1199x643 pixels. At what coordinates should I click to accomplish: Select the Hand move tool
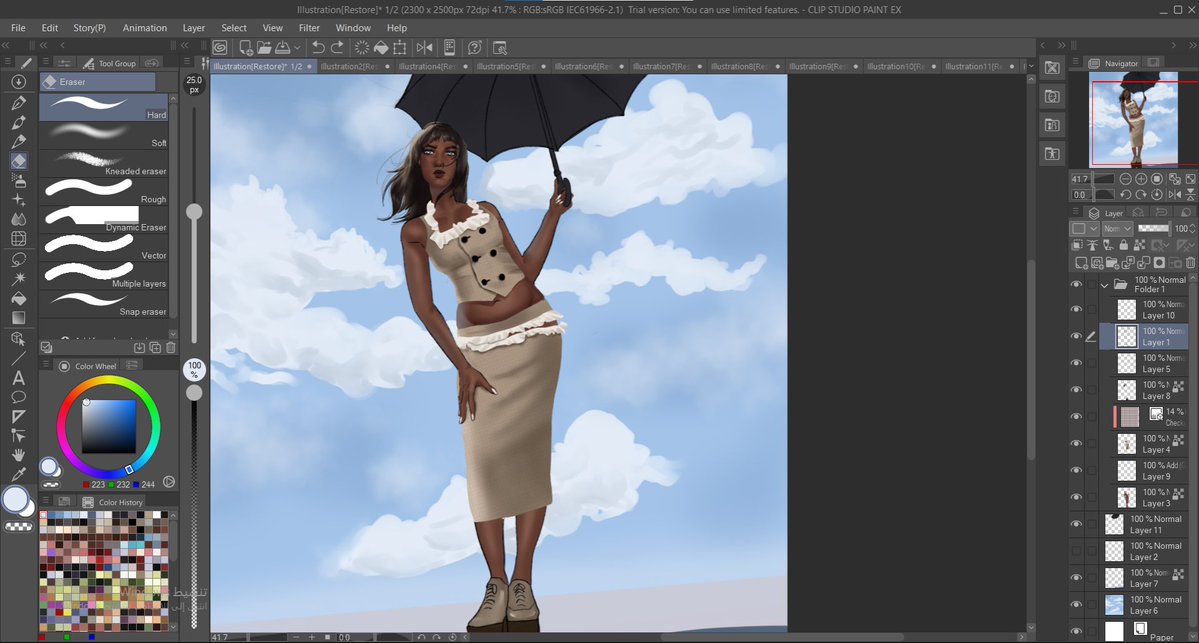(x=19, y=455)
